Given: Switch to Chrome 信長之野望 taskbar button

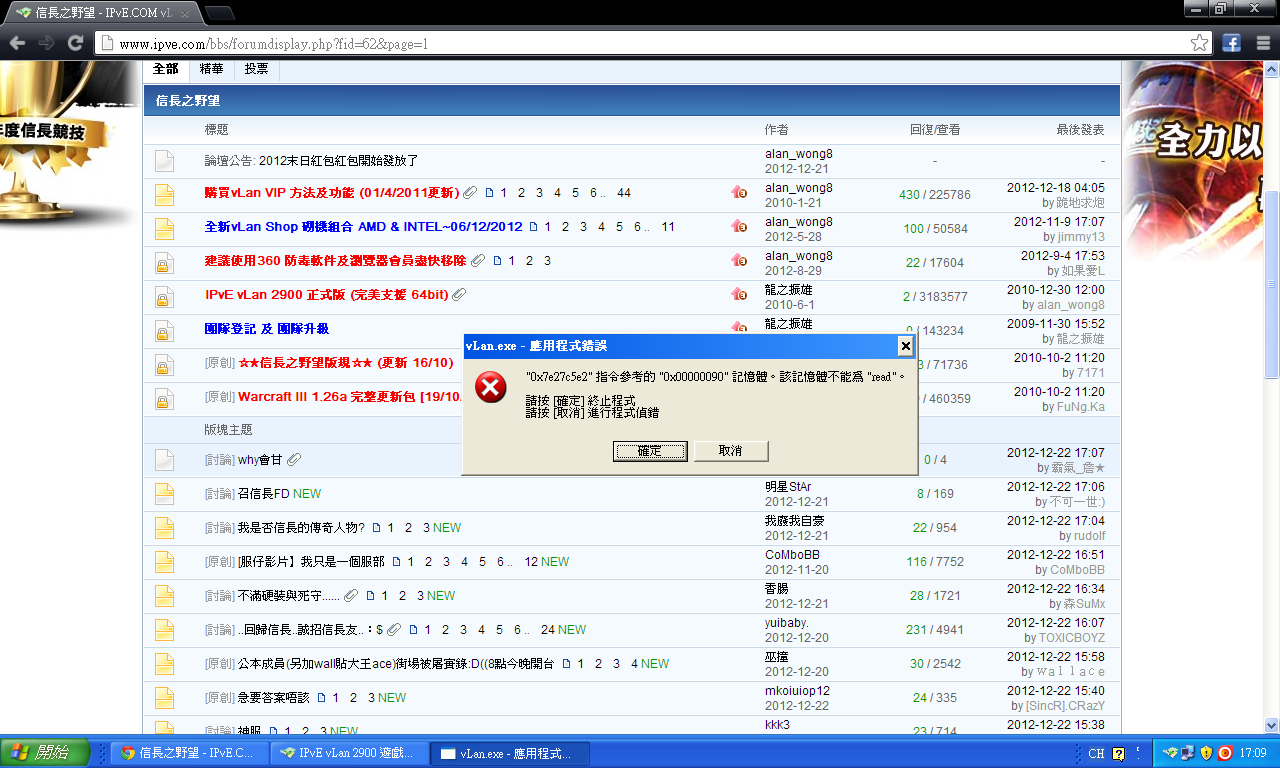Looking at the screenshot, I should [x=189, y=753].
